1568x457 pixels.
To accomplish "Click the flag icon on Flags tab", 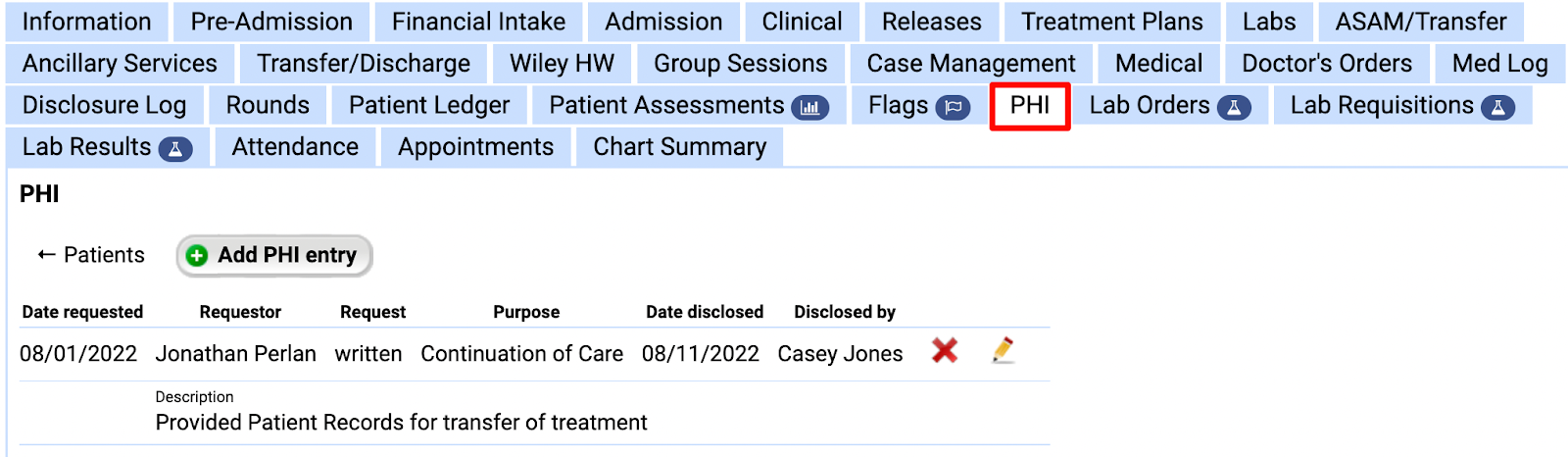I will point(953,107).
